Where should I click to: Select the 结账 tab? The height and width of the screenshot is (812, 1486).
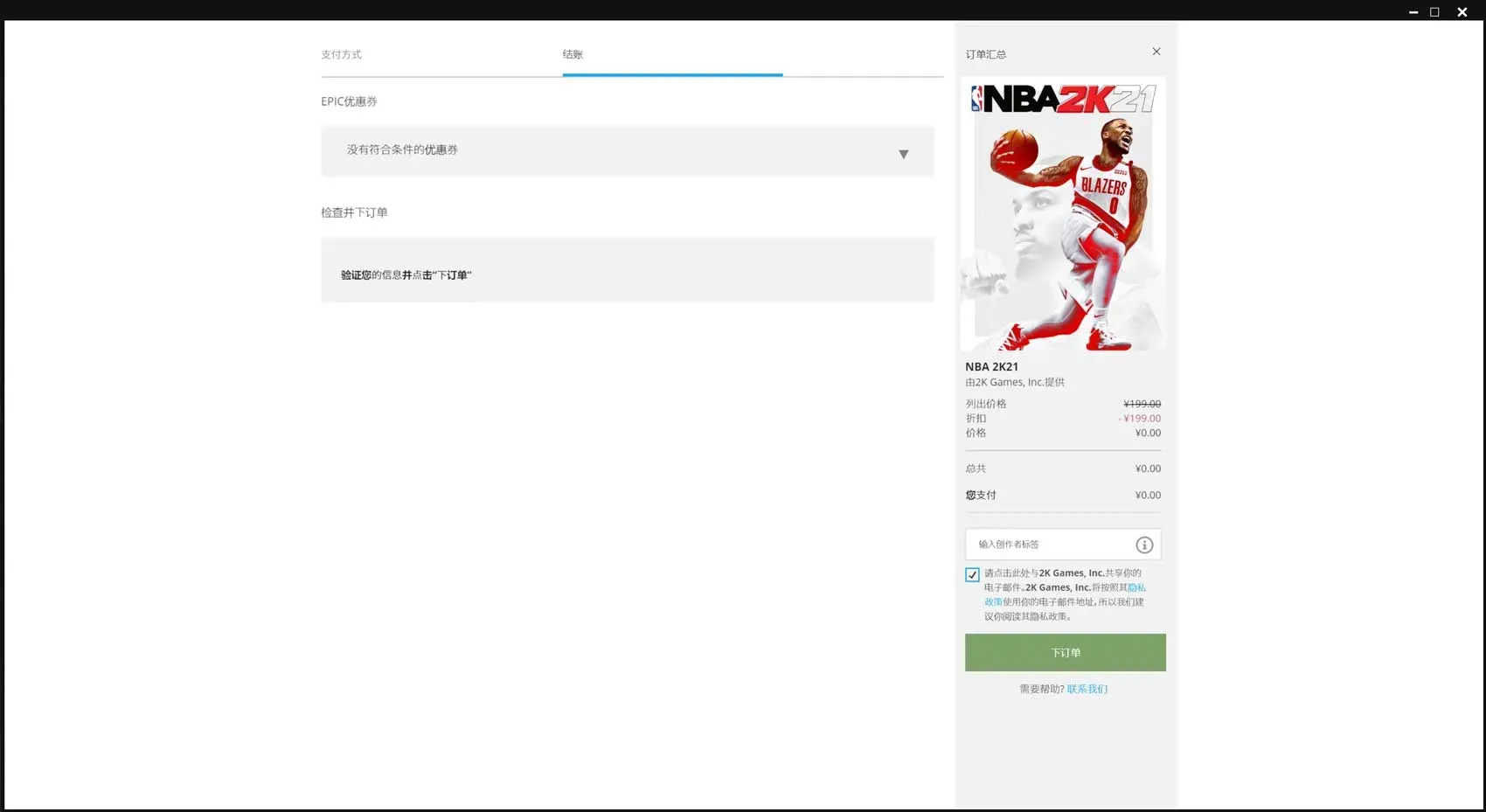click(x=573, y=54)
